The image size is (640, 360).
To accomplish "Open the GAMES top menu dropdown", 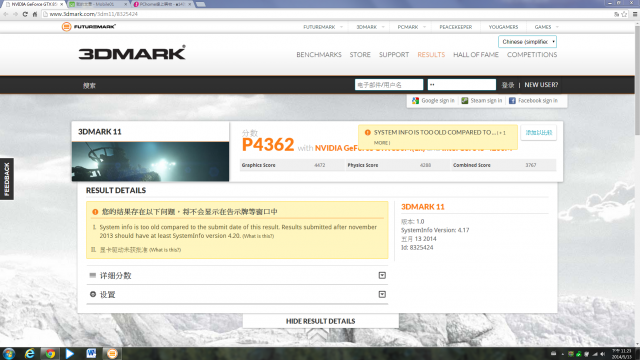I will point(547,27).
